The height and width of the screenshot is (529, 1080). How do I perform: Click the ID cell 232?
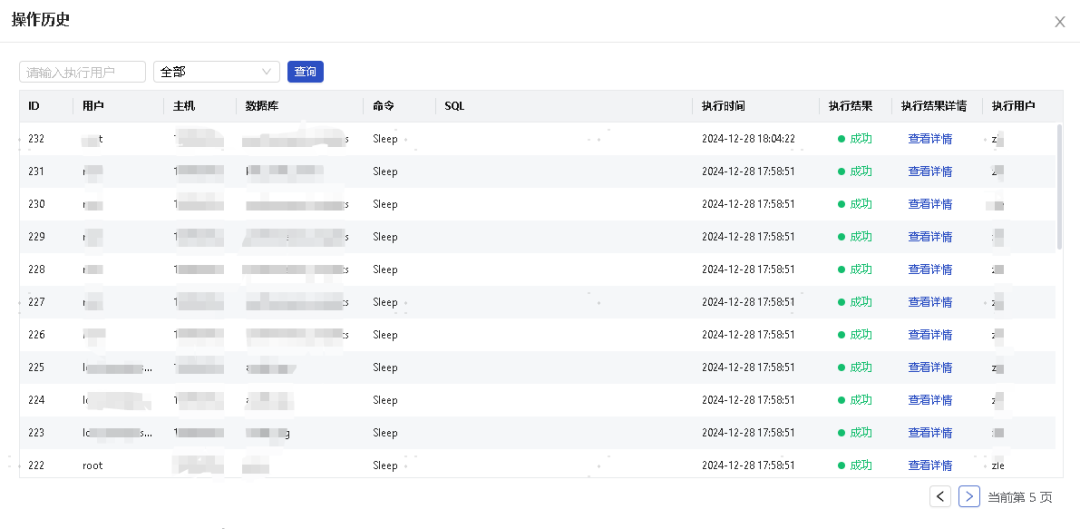[x=37, y=138]
